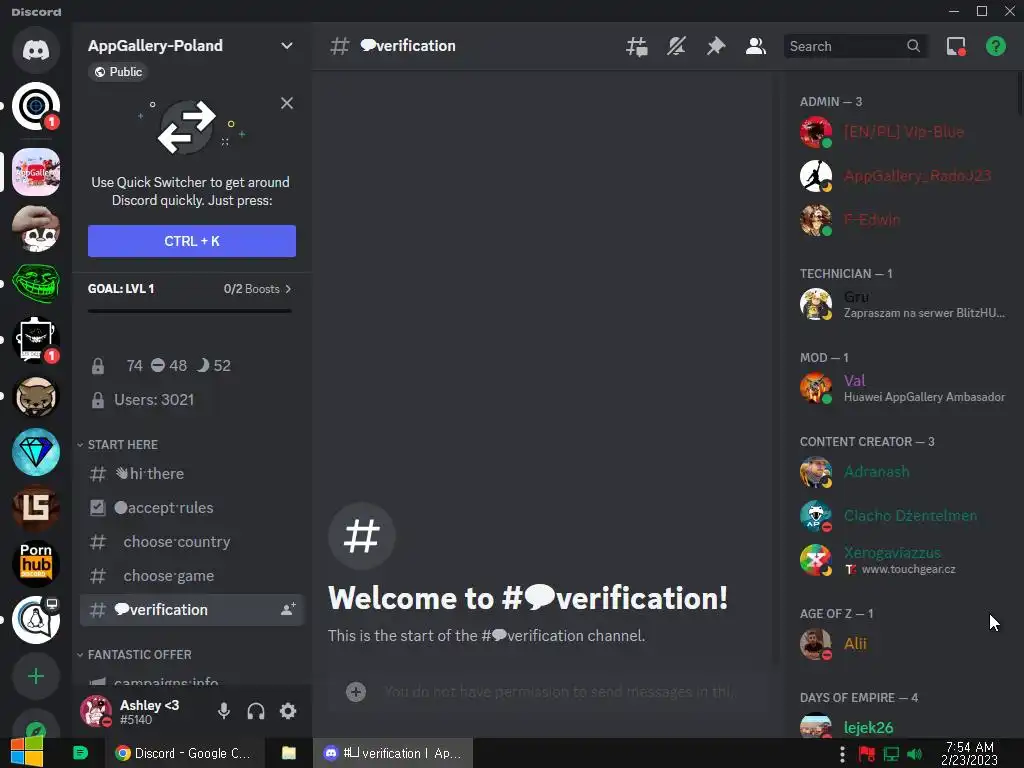This screenshot has height=768, width=1024.
Task: Open the hi-there channel
Action: (x=191, y=473)
